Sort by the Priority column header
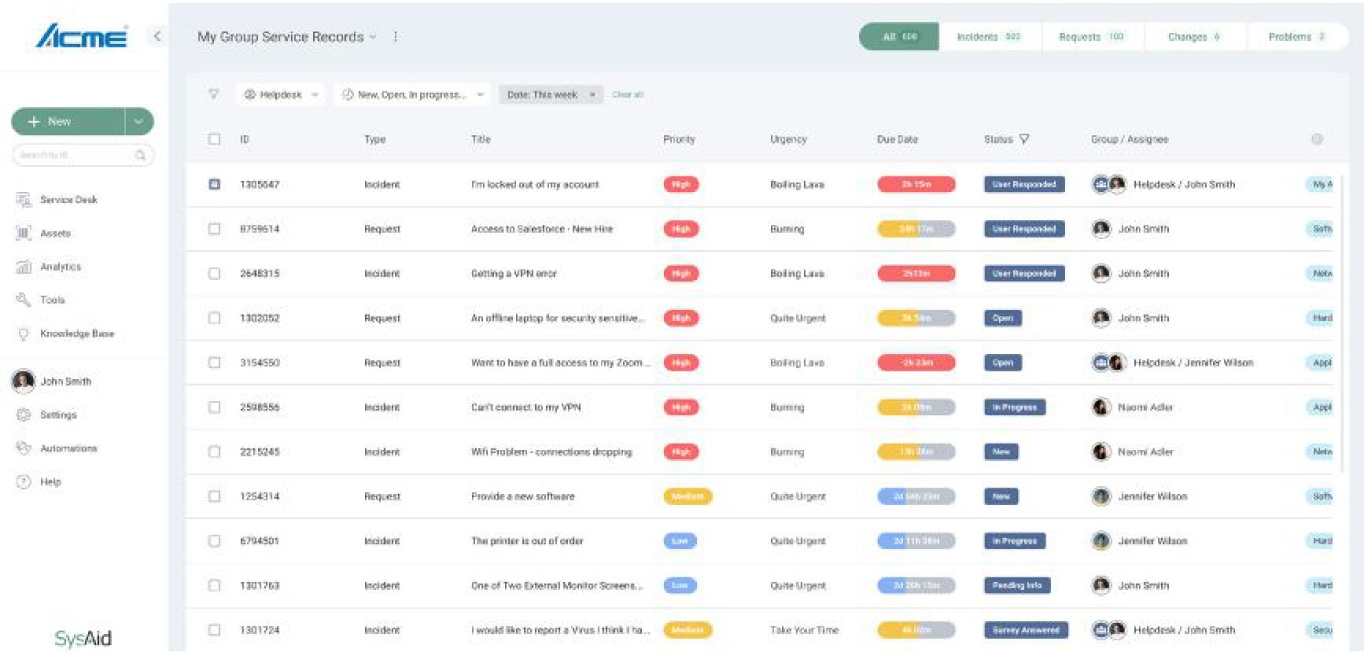1366x655 pixels. pos(679,140)
